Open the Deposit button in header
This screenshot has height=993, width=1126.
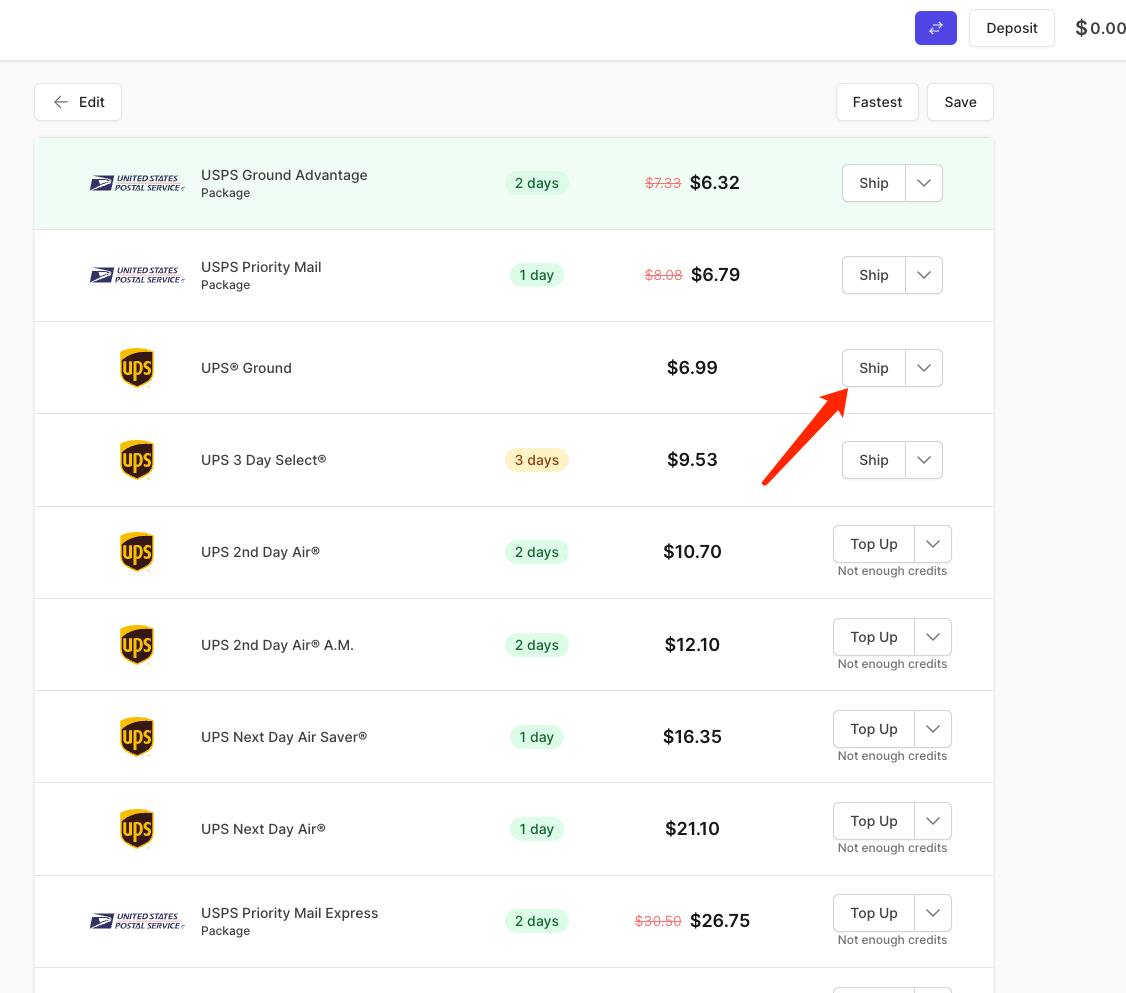point(1011,28)
